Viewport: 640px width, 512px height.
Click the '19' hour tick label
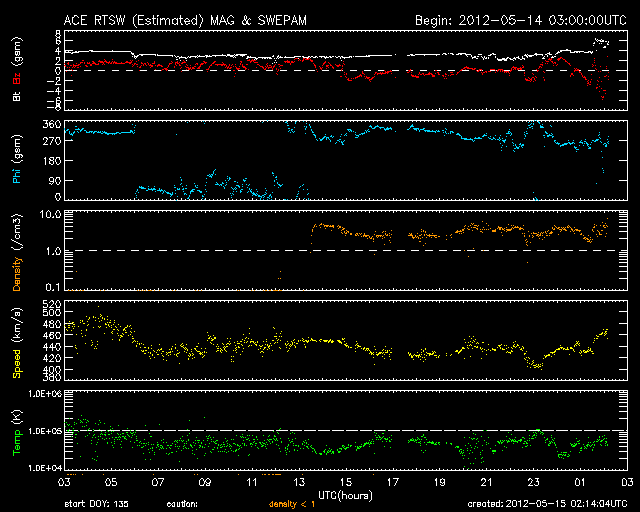(x=440, y=482)
